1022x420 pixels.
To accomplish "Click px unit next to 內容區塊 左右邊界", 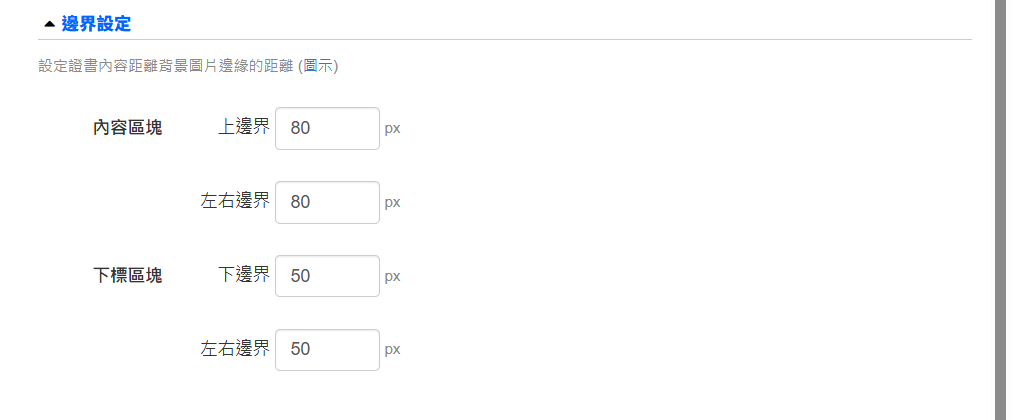I will point(392,203).
